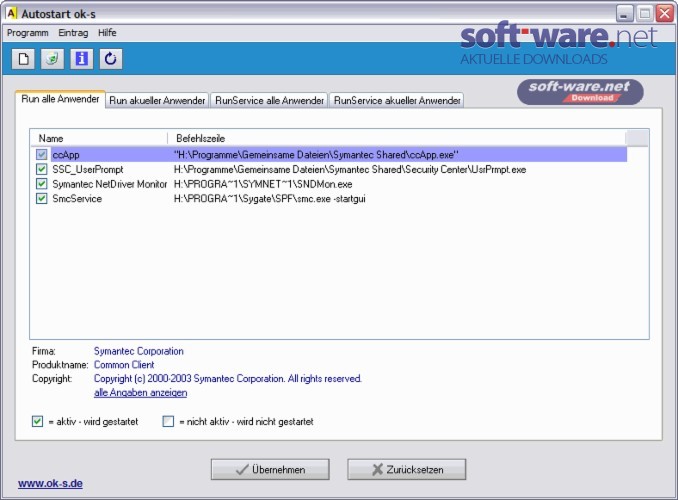The height and width of the screenshot is (500, 678).
Task: Select the ccApp row name
Action: pyautogui.click(x=66, y=154)
